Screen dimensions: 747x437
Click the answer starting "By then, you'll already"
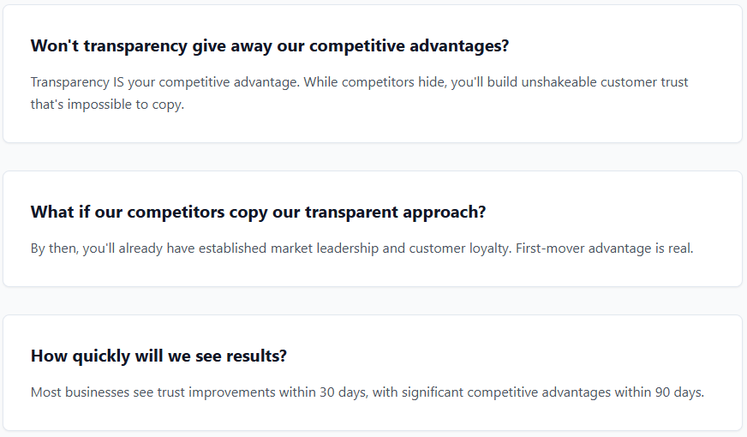coord(362,248)
